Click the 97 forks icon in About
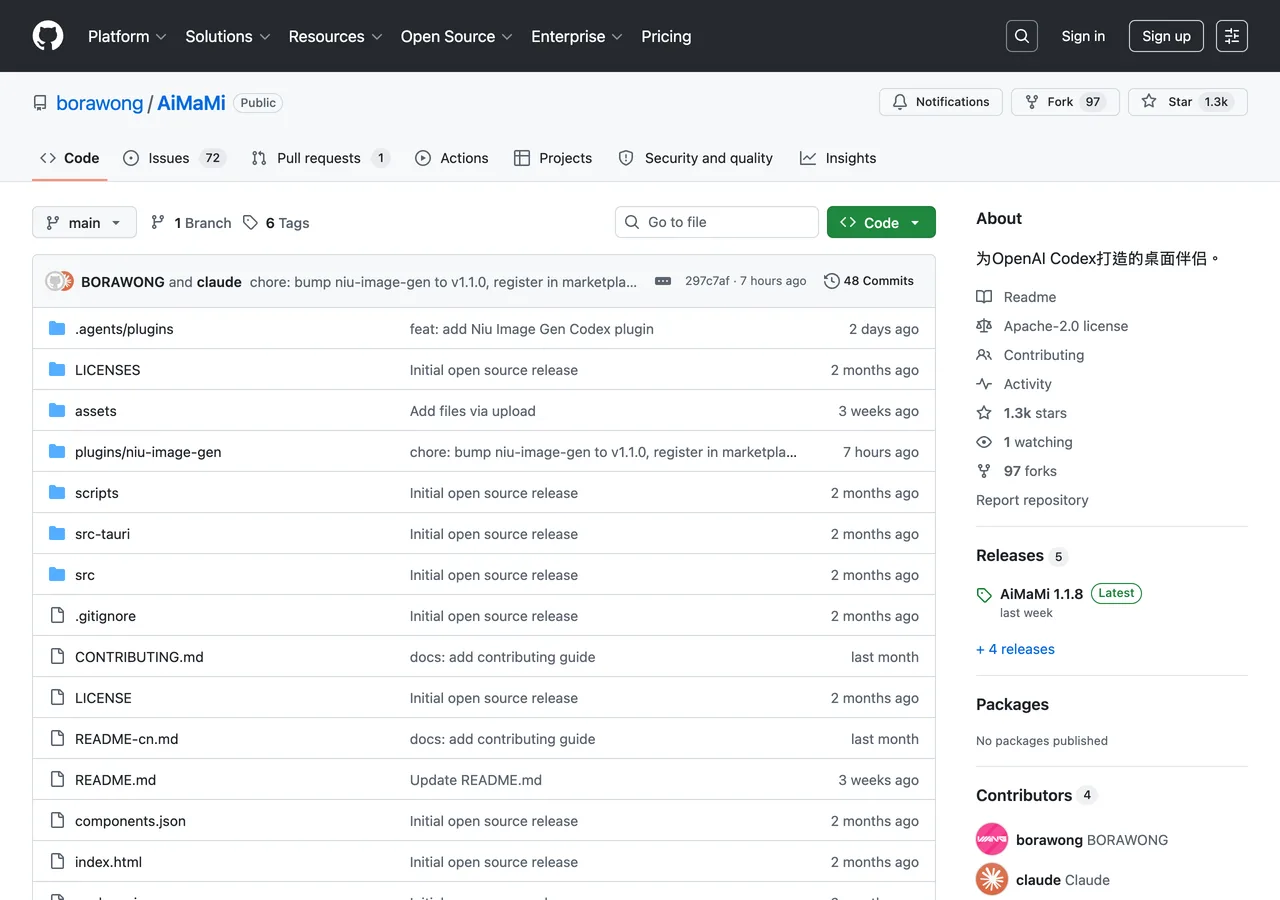Screen dimensions: 1280x900 pos(984,471)
